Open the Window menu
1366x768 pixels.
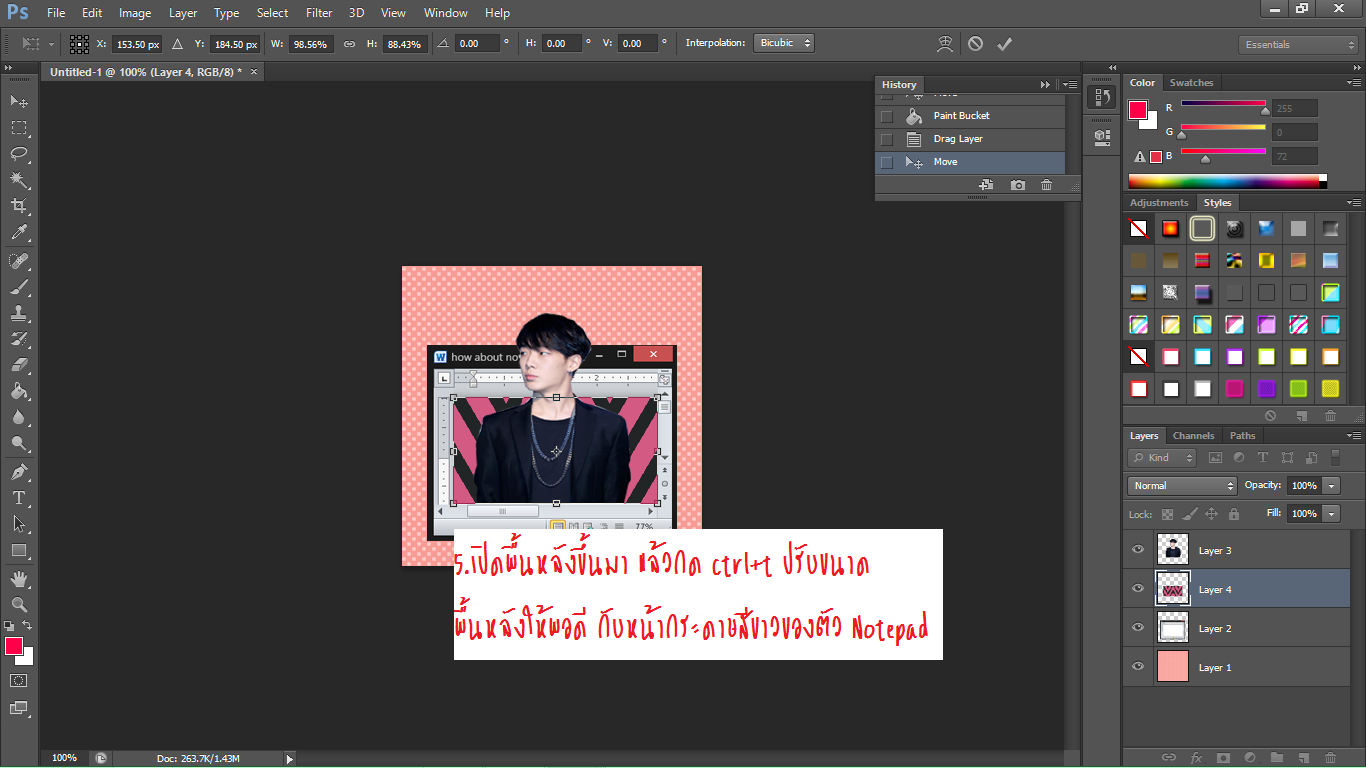click(446, 13)
